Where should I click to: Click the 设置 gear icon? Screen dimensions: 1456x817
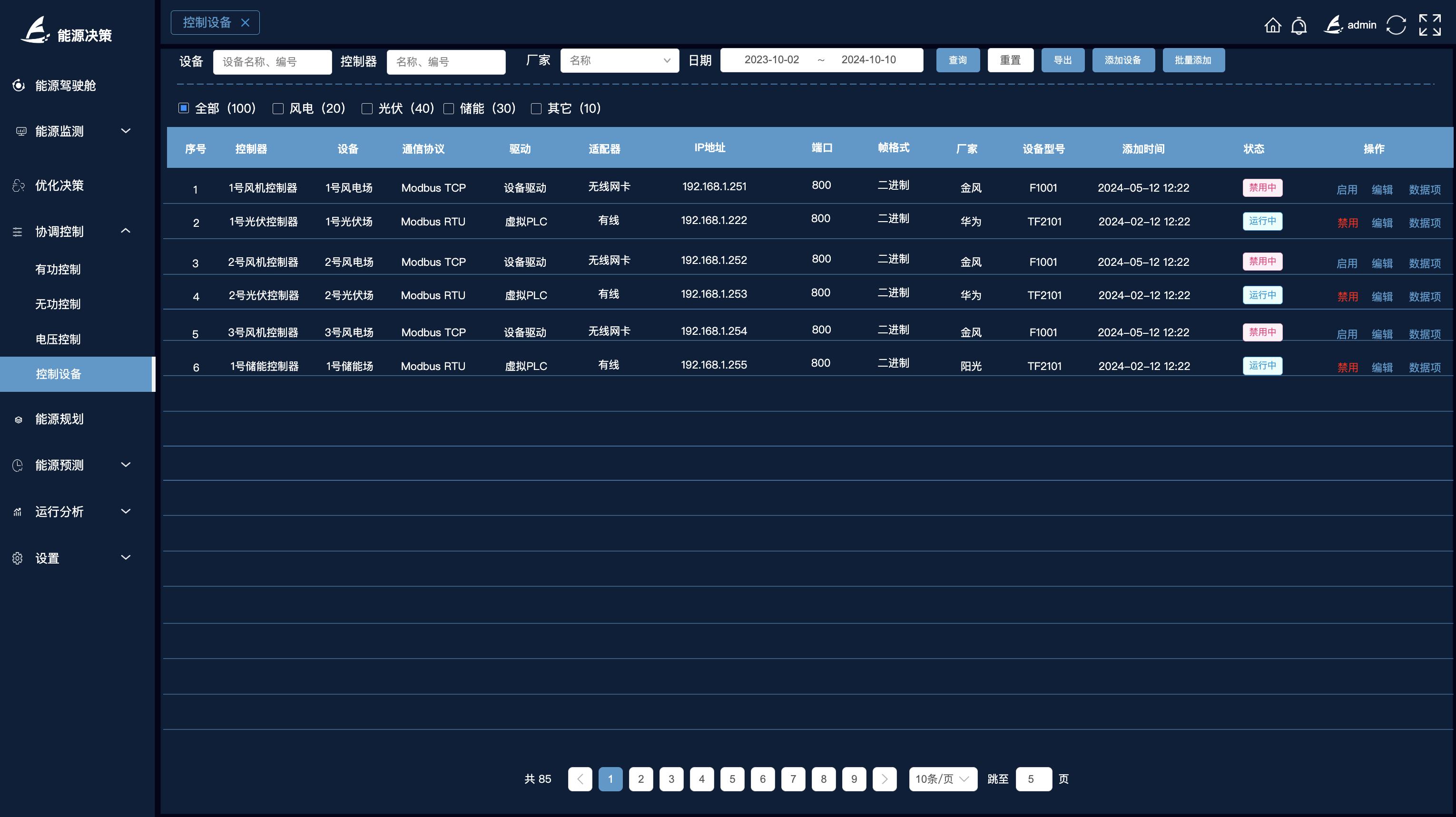pyautogui.click(x=18, y=558)
